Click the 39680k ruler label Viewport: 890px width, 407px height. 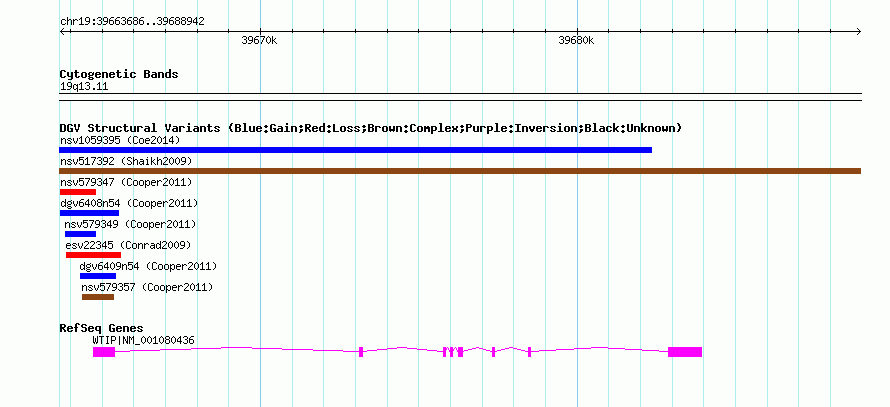(576, 40)
